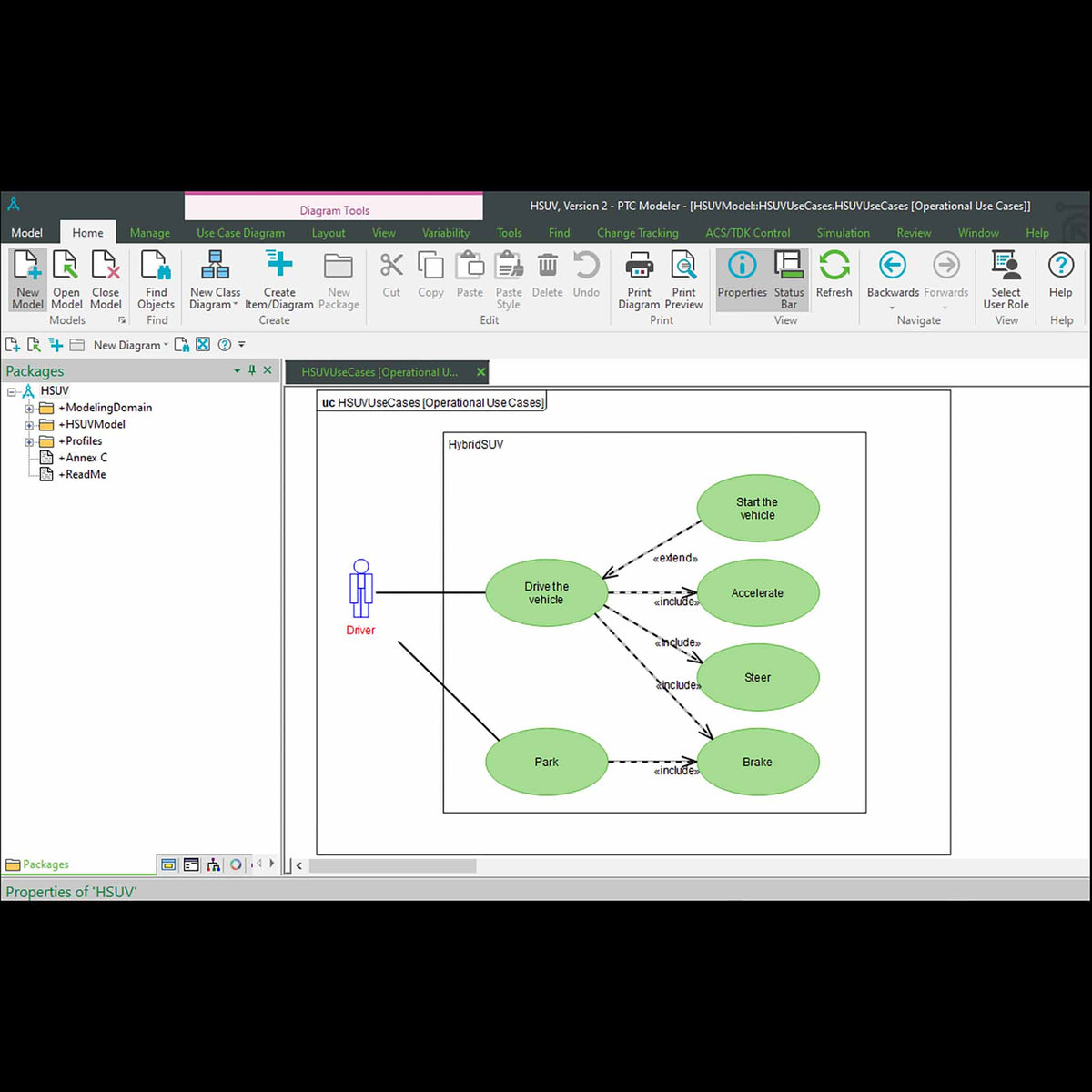Image resolution: width=1092 pixels, height=1092 pixels.
Task: Select the Drive the vehicle use case
Action: pos(546,593)
